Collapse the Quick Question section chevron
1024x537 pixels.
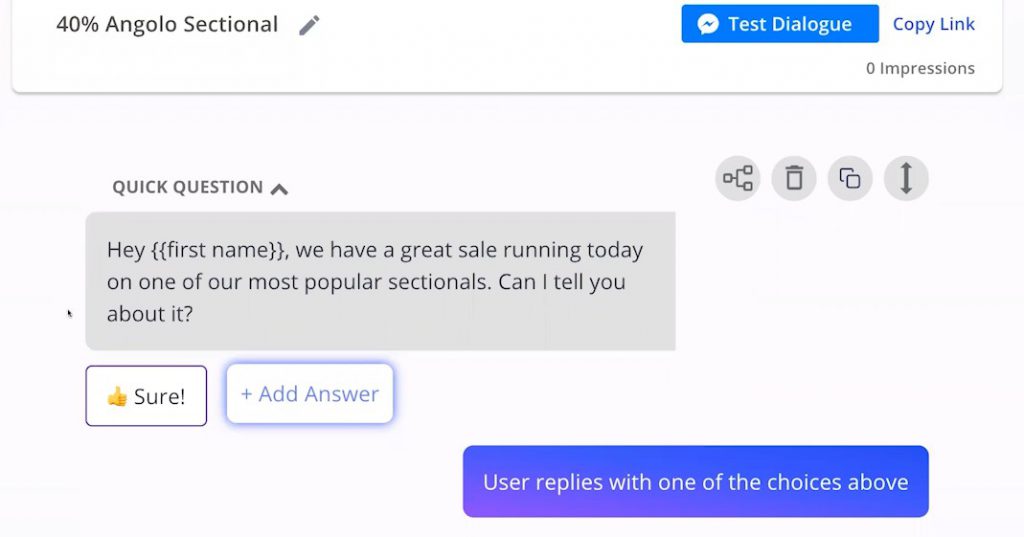tap(280, 189)
